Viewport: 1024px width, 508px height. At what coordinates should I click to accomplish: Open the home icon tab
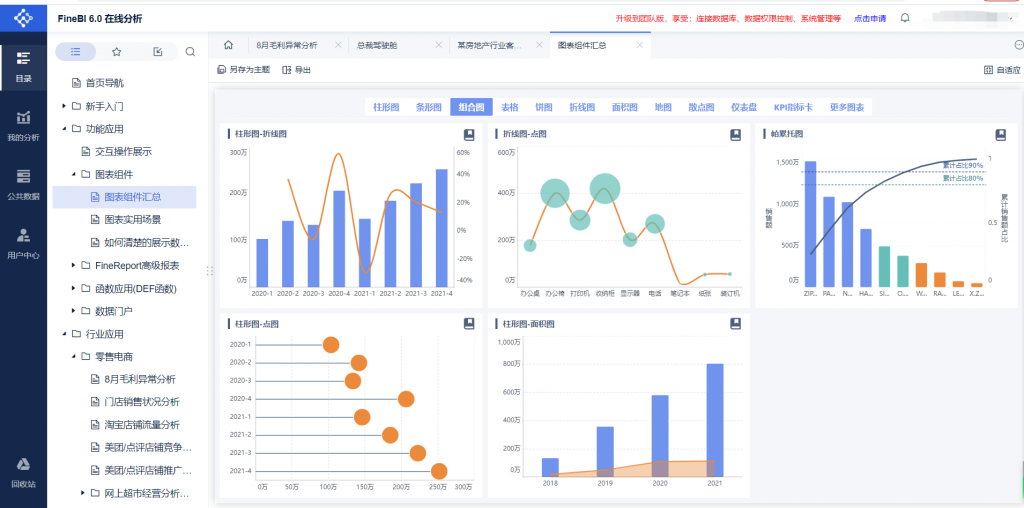click(x=228, y=45)
